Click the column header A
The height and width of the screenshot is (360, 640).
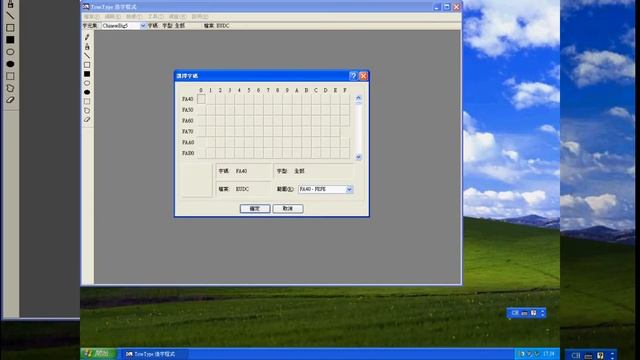297,90
